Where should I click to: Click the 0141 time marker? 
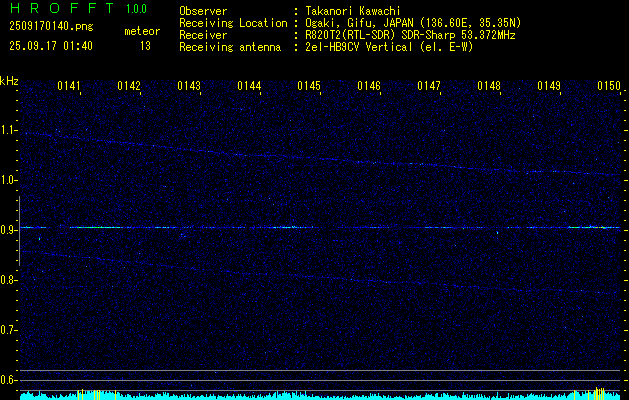tap(69, 87)
